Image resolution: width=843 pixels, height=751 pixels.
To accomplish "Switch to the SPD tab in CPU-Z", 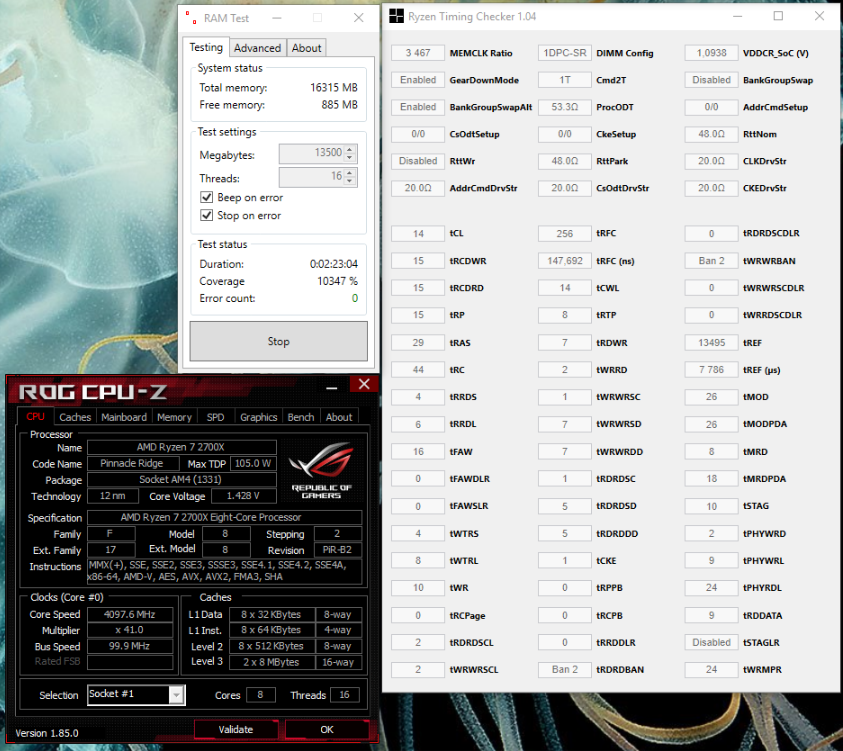I will click(215, 417).
